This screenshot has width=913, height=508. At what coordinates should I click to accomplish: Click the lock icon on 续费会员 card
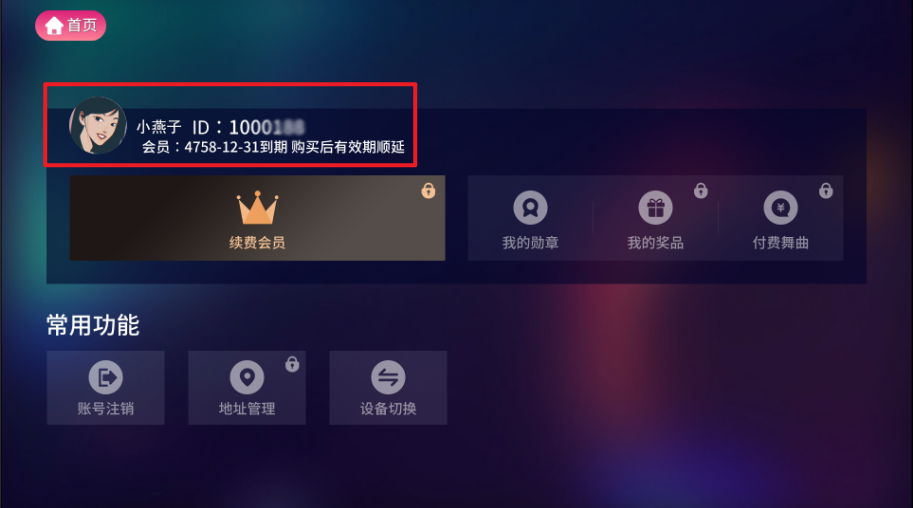click(x=429, y=190)
